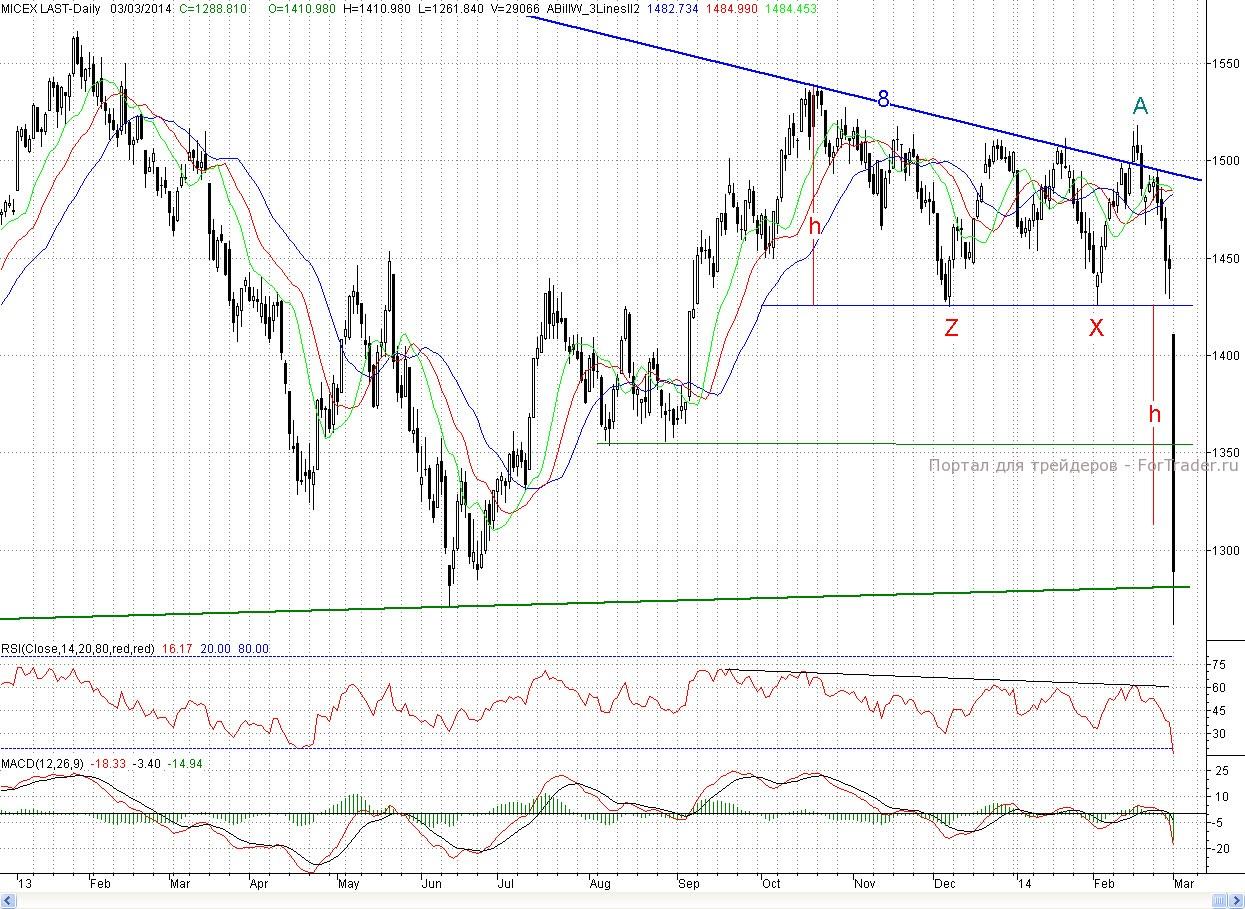1245x909 pixels.
Task: Select the red h label beside the March drop
Action: click(x=1154, y=413)
